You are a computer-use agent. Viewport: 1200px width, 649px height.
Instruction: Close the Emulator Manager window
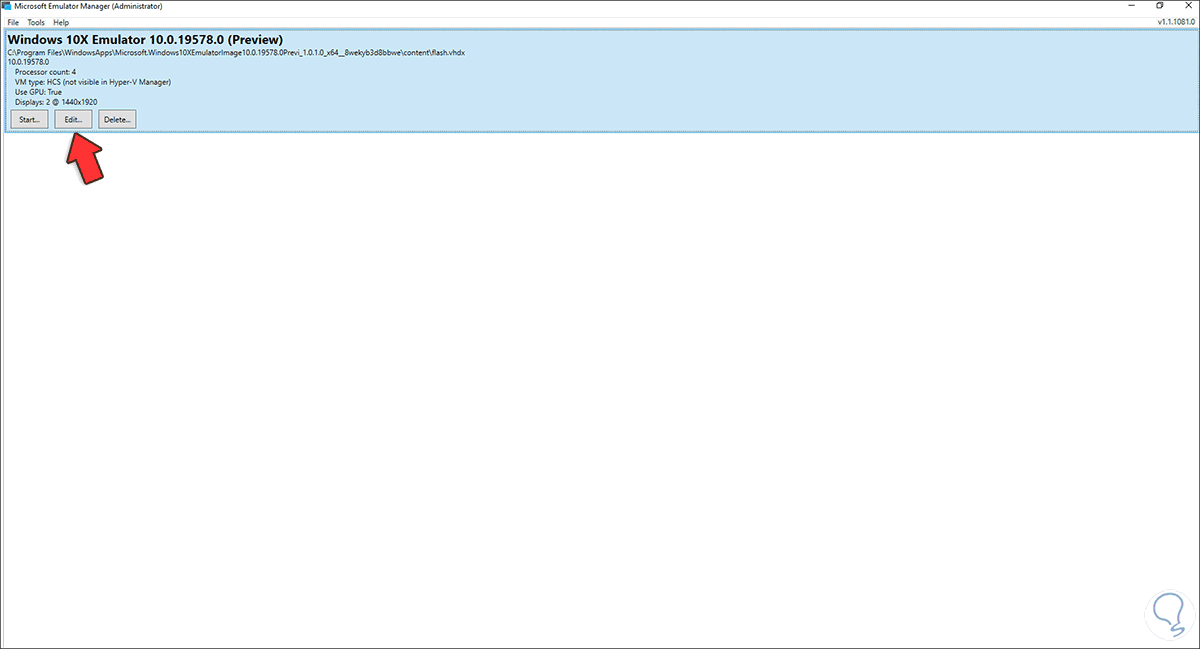click(1187, 6)
